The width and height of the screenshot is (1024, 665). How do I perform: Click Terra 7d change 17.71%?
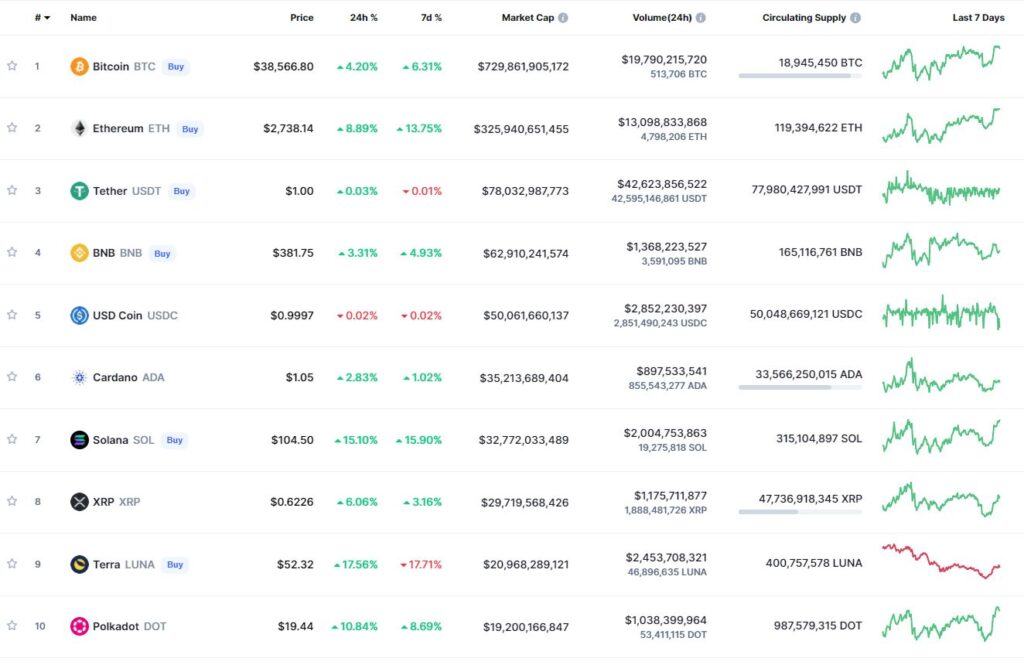[x=421, y=564]
